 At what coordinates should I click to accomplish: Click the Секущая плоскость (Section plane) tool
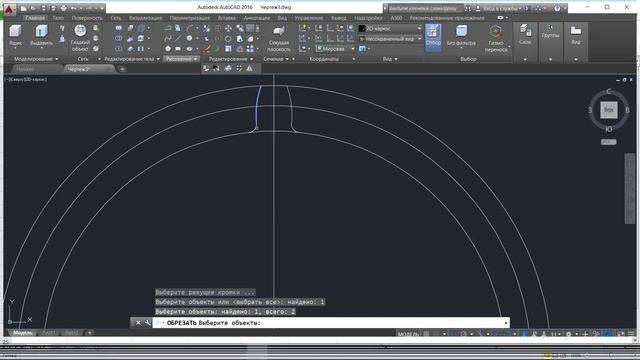click(279, 38)
